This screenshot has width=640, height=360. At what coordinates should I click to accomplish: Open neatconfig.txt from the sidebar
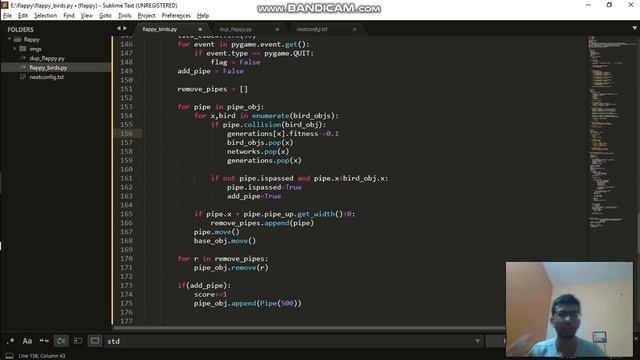(x=47, y=77)
